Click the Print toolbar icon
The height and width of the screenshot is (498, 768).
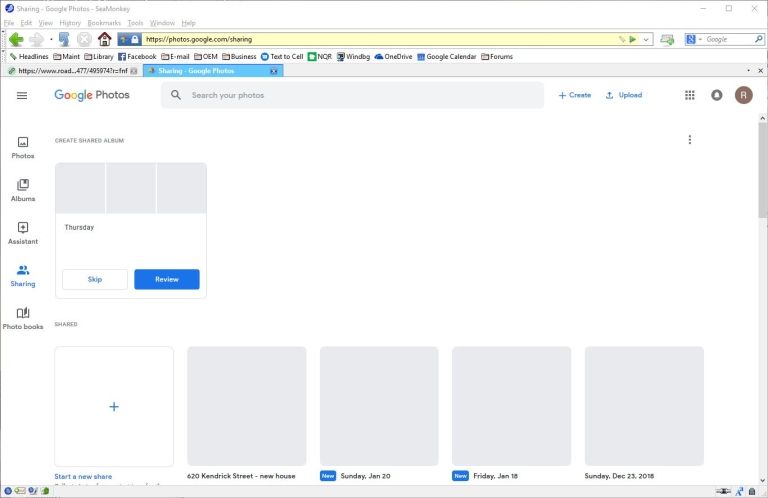click(x=667, y=39)
